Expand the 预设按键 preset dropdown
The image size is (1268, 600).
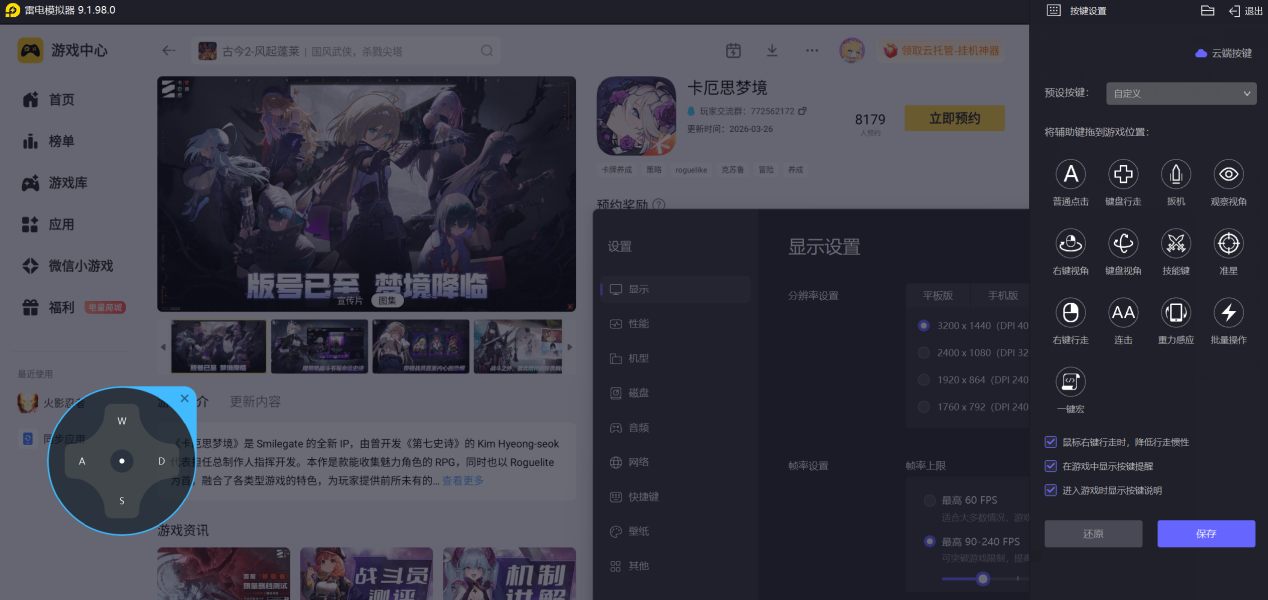pyautogui.click(x=1181, y=93)
